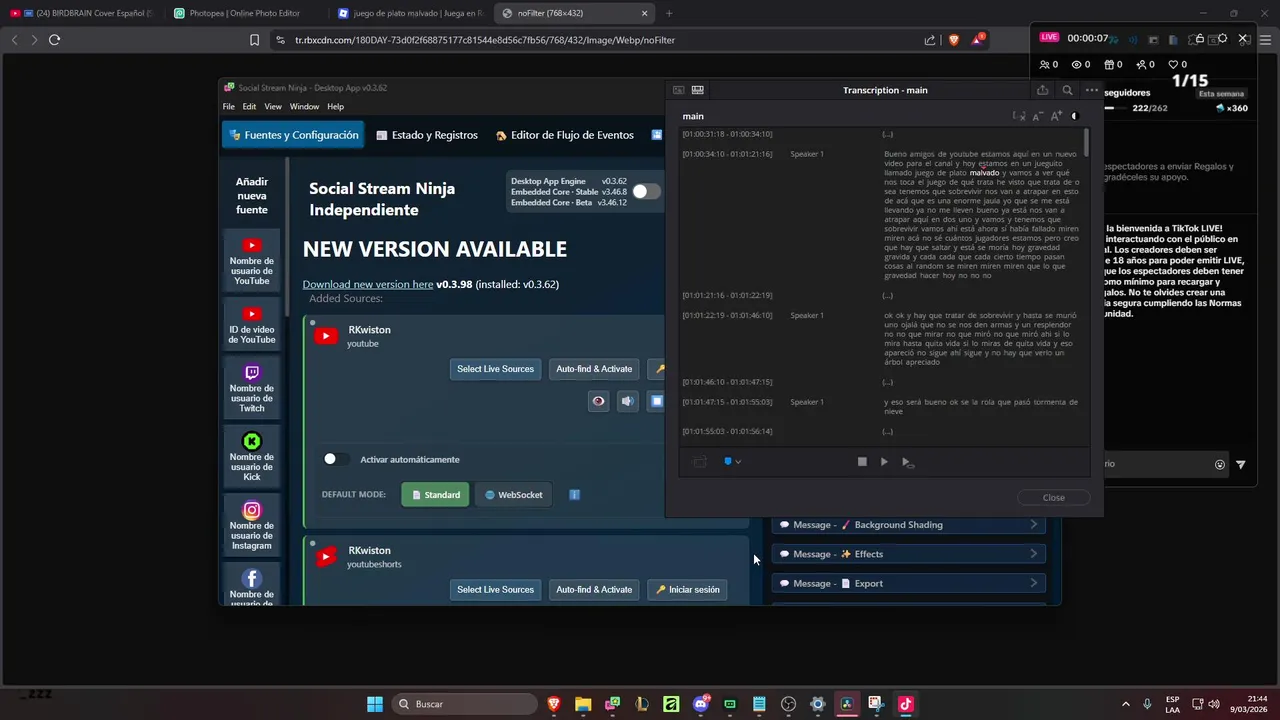
Task: Click the share icon in Transcription window header
Action: click(x=1042, y=90)
